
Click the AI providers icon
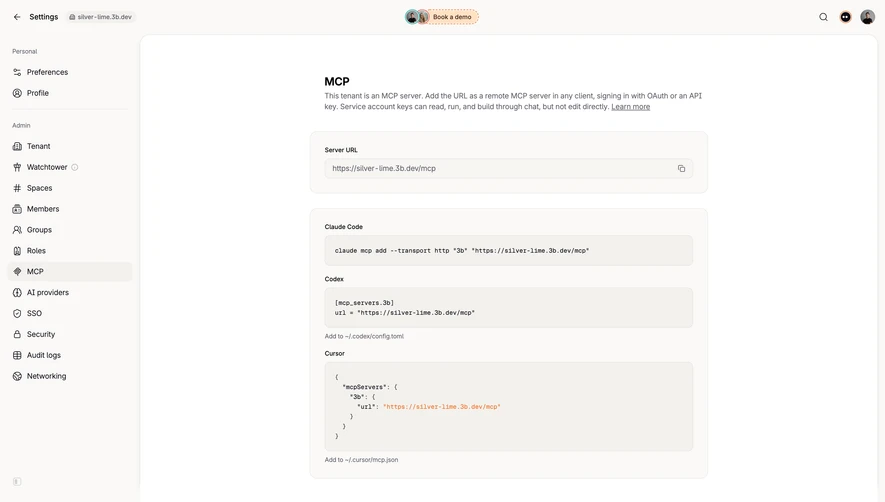[x=17, y=293]
